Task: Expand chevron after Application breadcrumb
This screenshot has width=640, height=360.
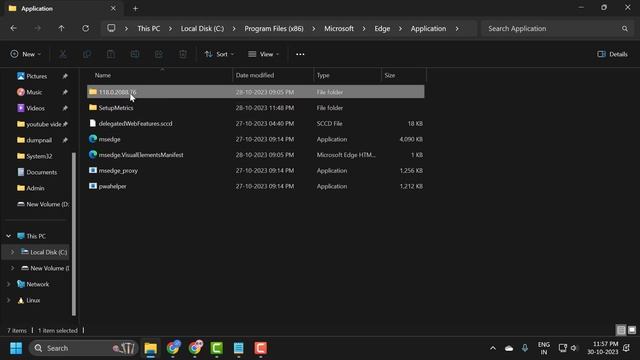Action: (457, 29)
